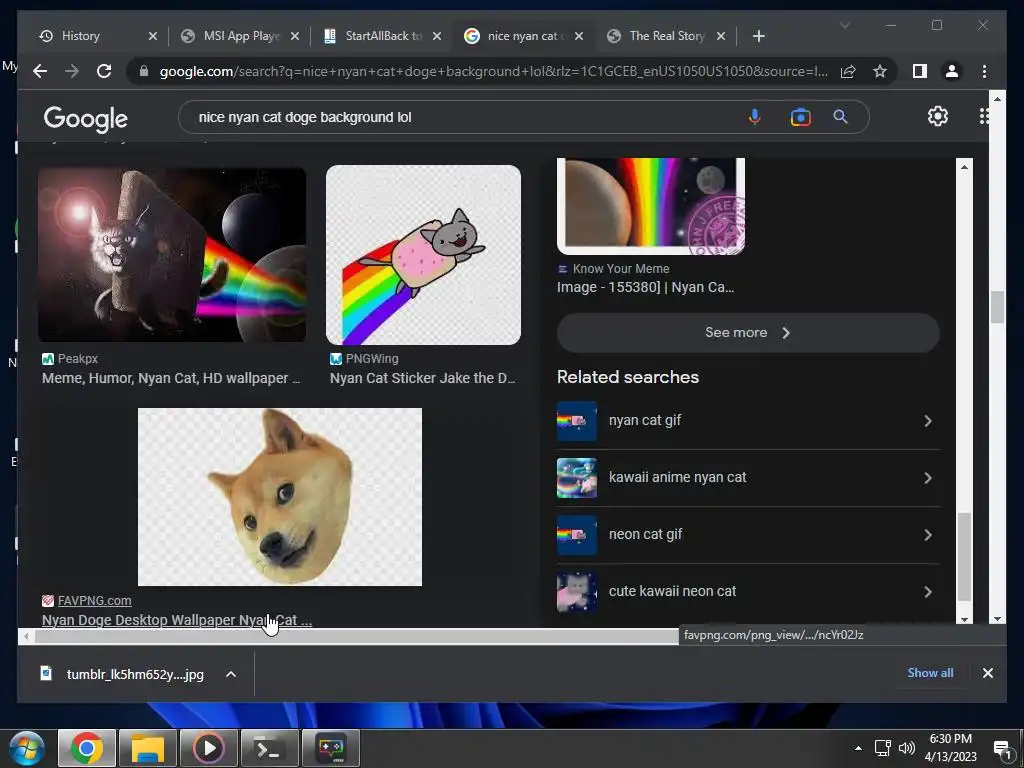The image size is (1024, 768).
Task: Reload the current page
Action: pos(104,71)
